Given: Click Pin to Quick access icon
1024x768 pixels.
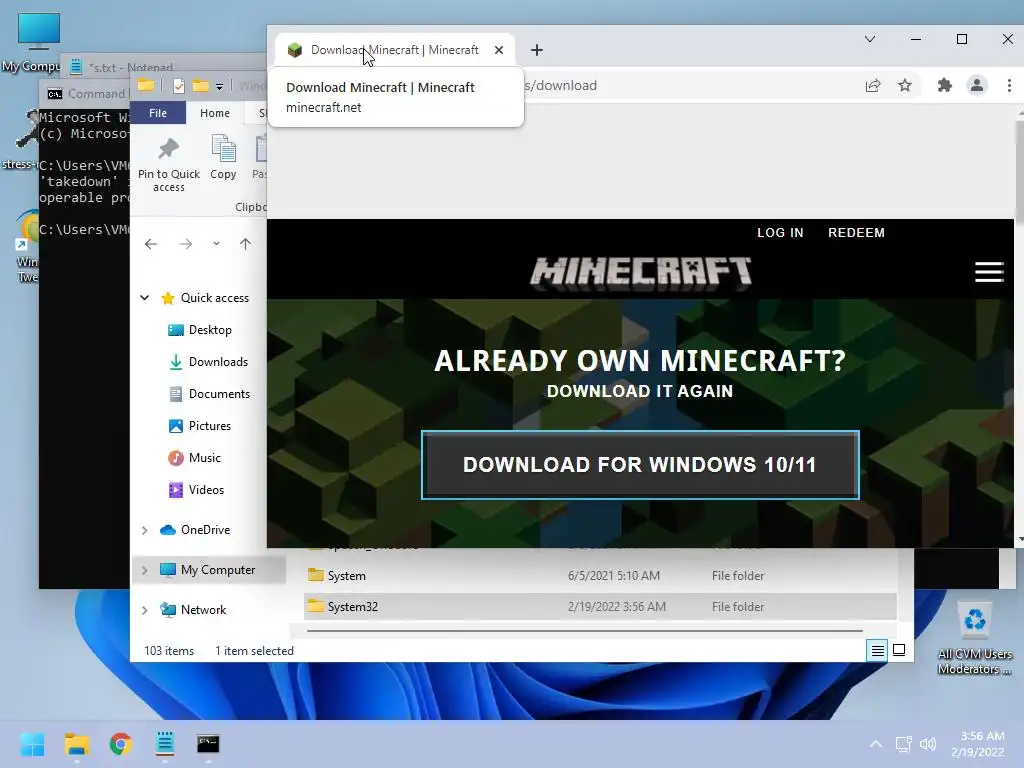Looking at the screenshot, I should pyautogui.click(x=168, y=164).
